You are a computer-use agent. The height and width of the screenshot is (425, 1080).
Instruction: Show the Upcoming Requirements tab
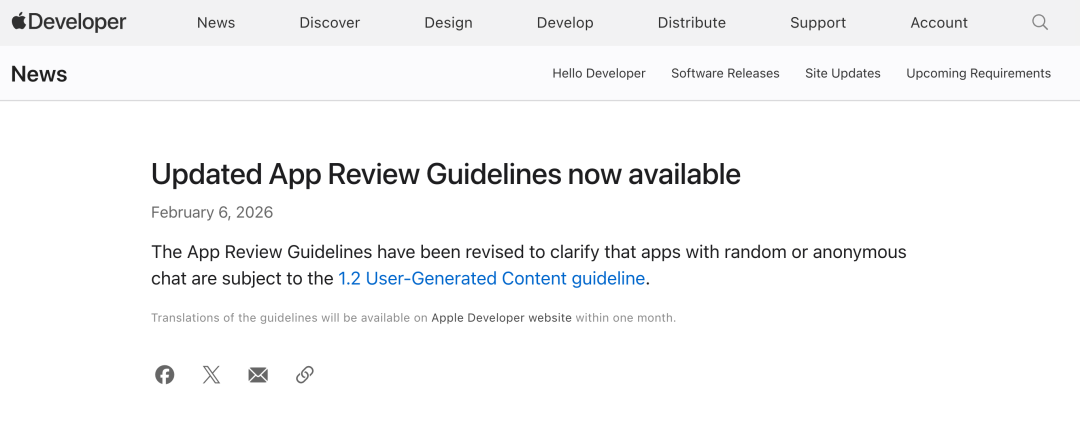978,73
